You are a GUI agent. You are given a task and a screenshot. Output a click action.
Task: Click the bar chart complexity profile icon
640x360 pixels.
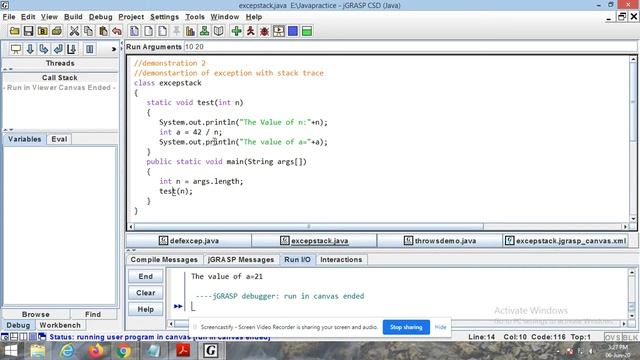pos(190,31)
